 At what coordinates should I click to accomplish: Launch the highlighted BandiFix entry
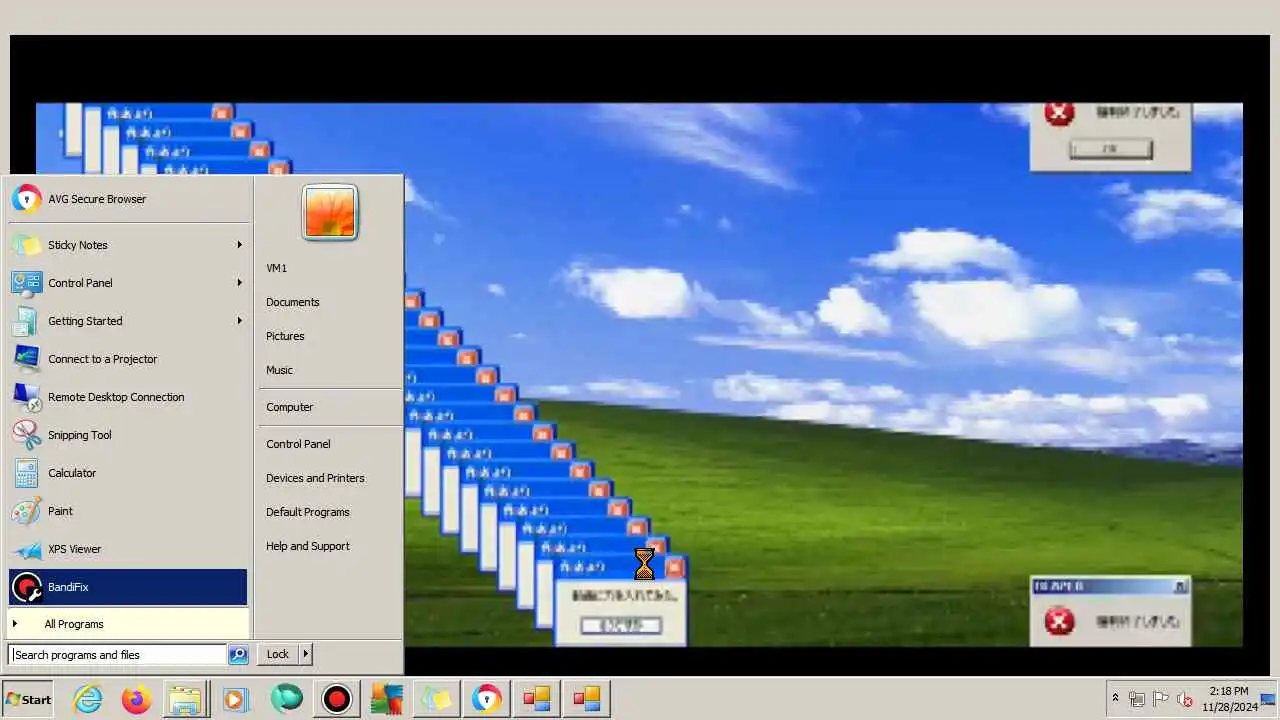point(128,587)
